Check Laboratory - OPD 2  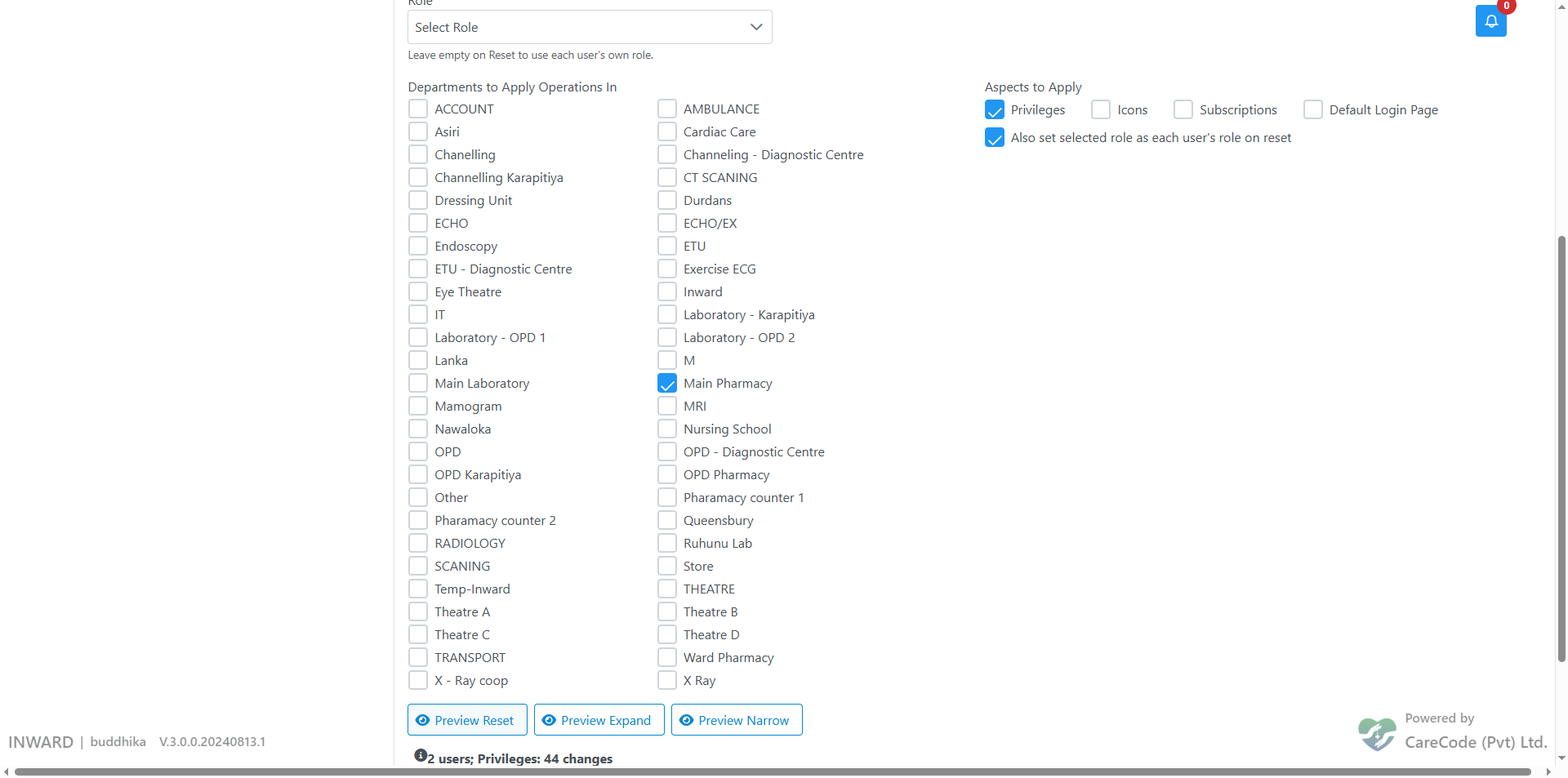[666, 337]
